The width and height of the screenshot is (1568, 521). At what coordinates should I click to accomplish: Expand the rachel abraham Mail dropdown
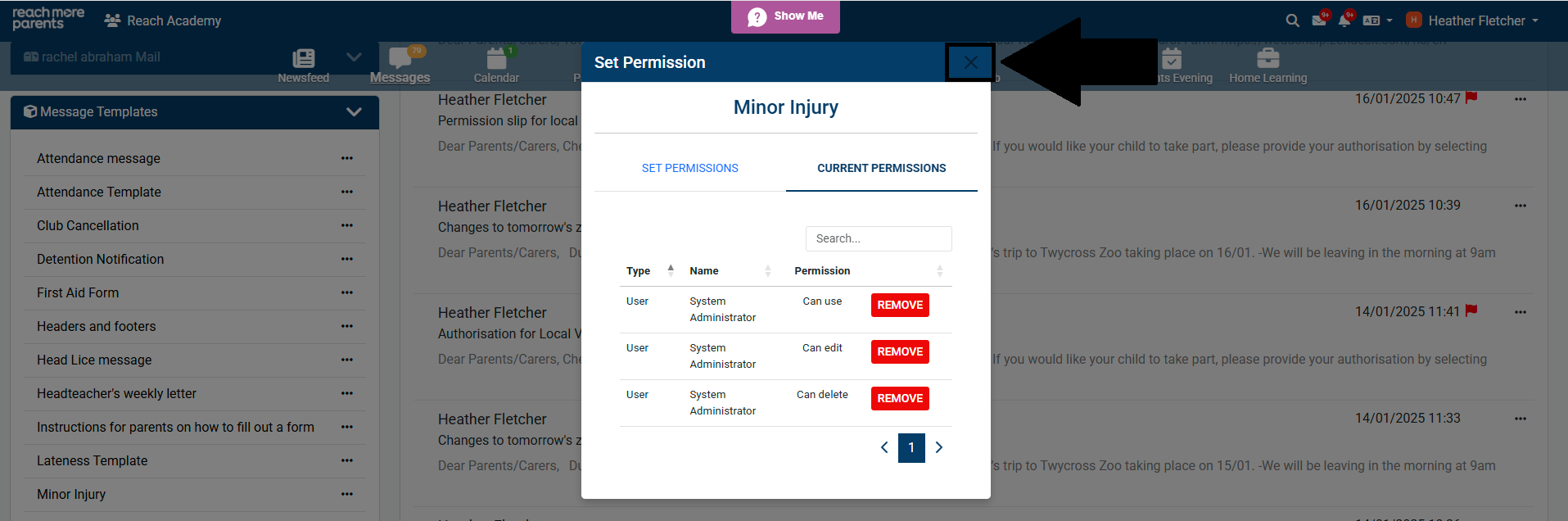(354, 57)
